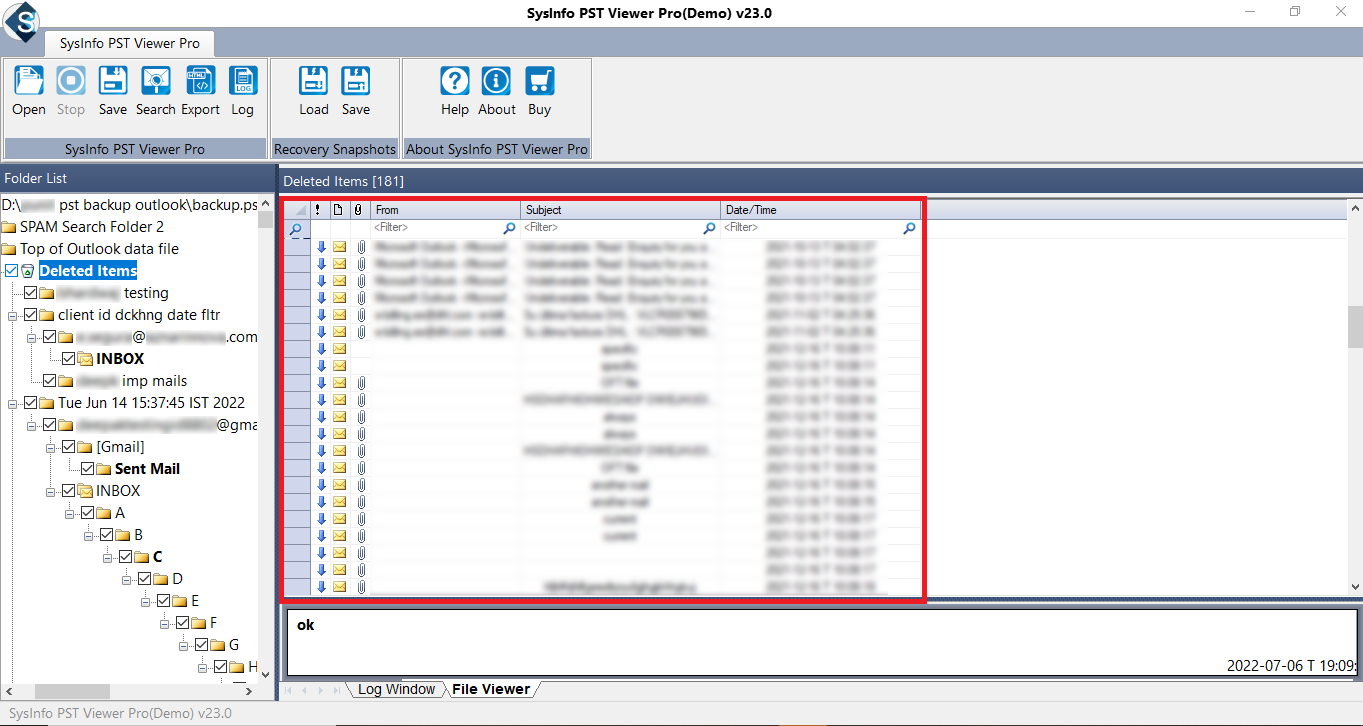Click the bold INBOX mail folder icon

coord(86,359)
